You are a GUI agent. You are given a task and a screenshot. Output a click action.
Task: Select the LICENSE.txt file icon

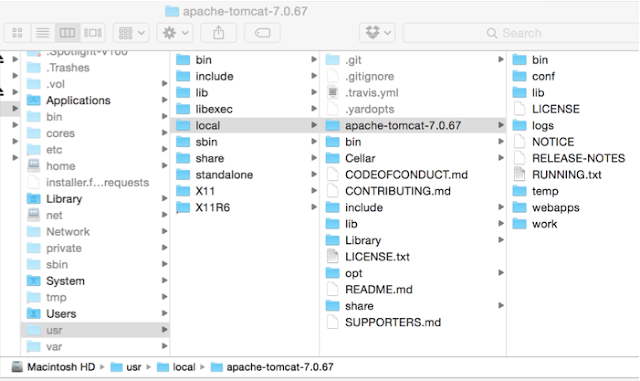point(333,256)
